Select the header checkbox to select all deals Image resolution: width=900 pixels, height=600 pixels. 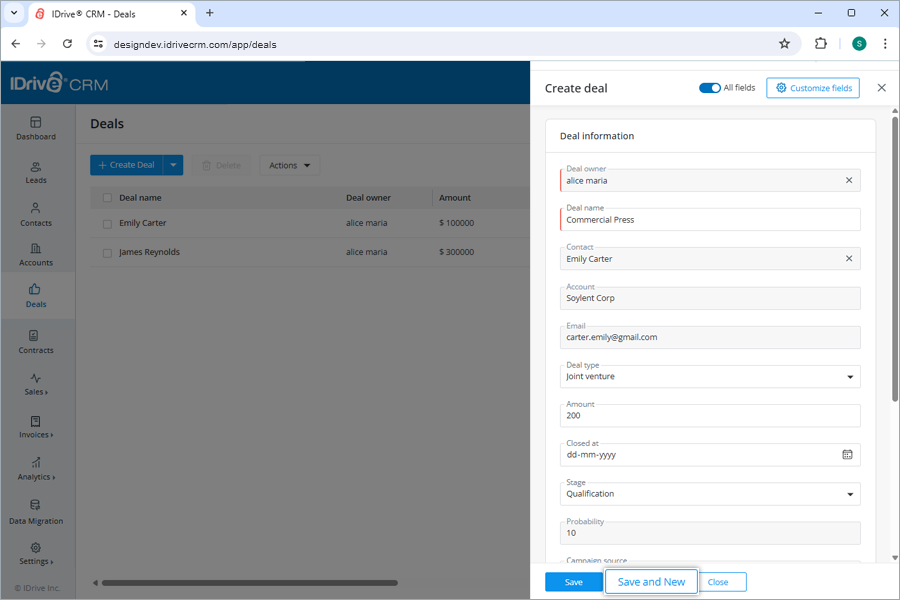click(107, 197)
